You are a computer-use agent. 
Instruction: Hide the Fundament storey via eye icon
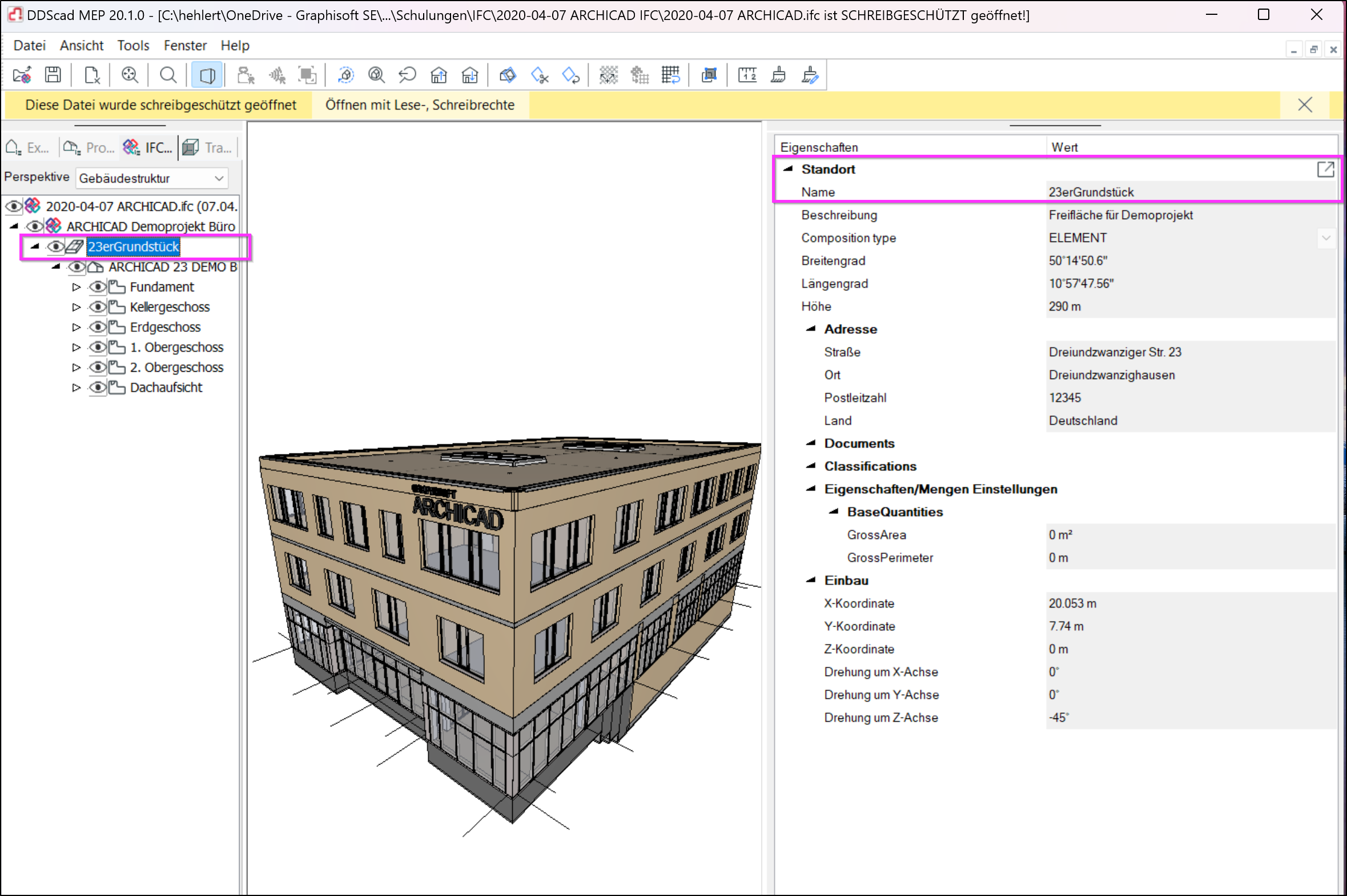[x=98, y=287]
